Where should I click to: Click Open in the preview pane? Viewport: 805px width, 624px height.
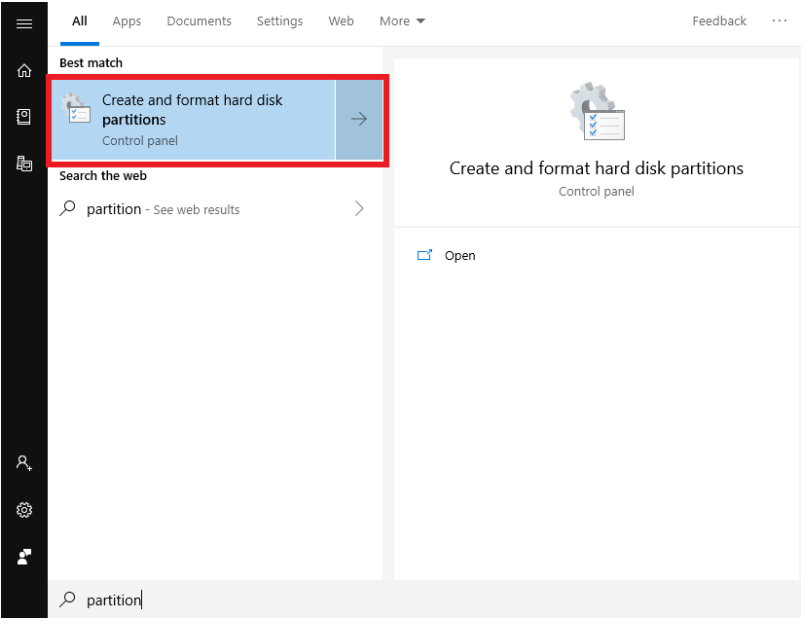tap(459, 255)
